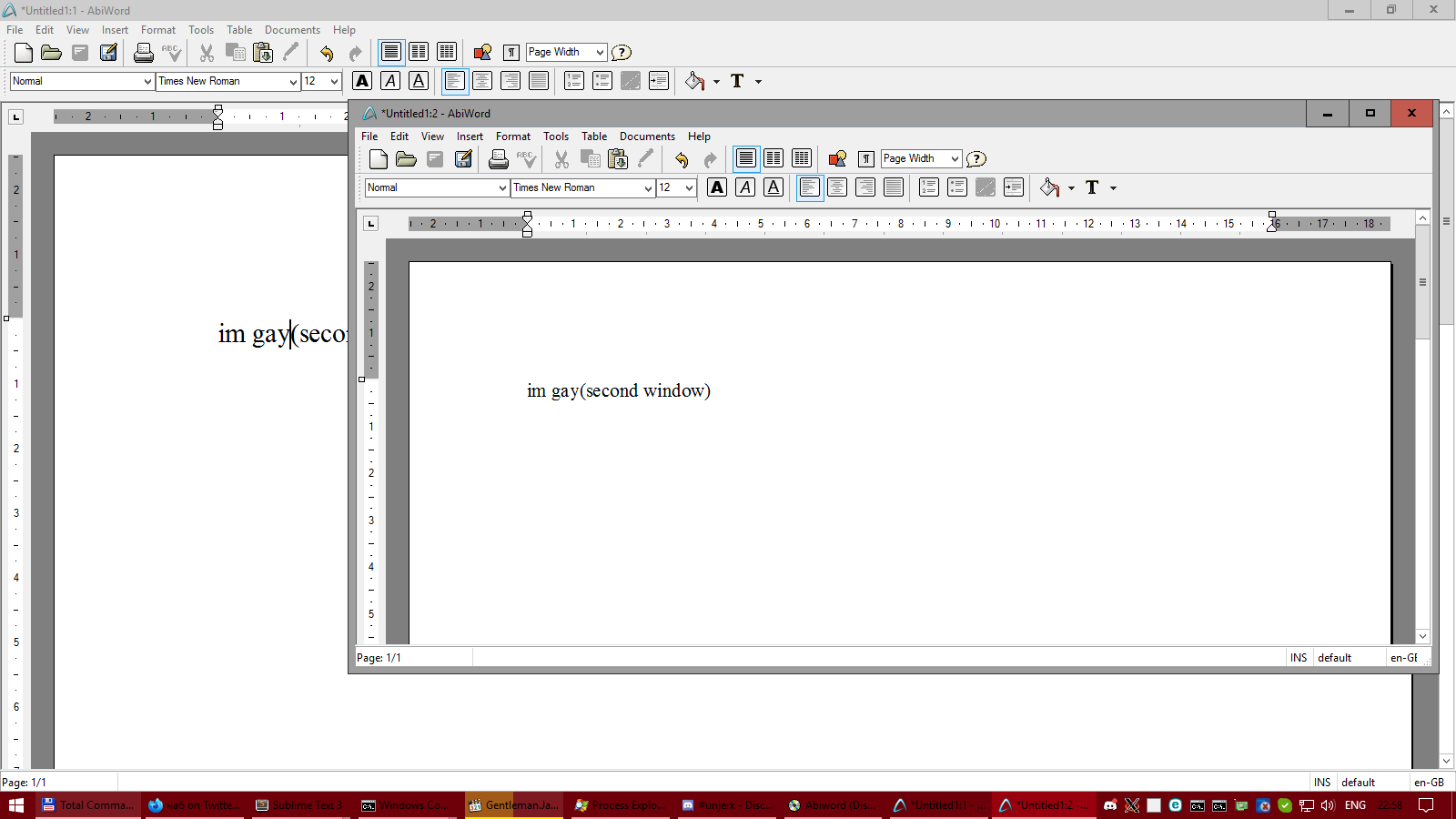The width and height of the screenshot is (1456, 819).
Task: Switch to Sublime Text 3 in taskbar
Action: pos(299,805)
